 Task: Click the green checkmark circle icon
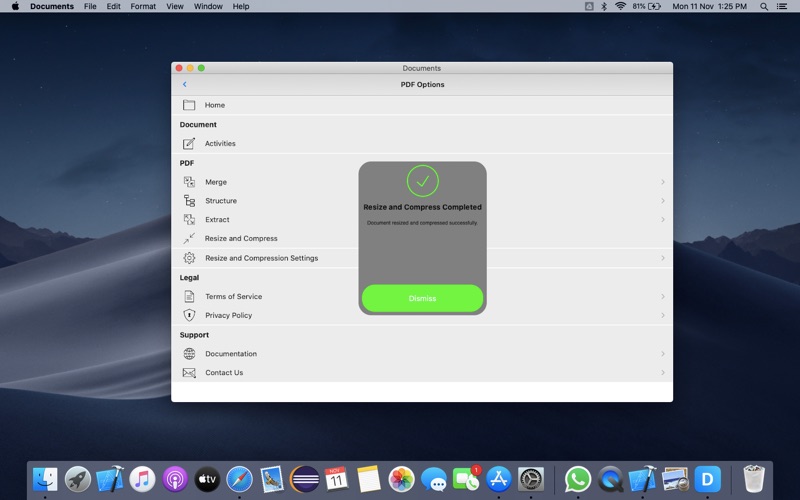[x=422, y=181]
